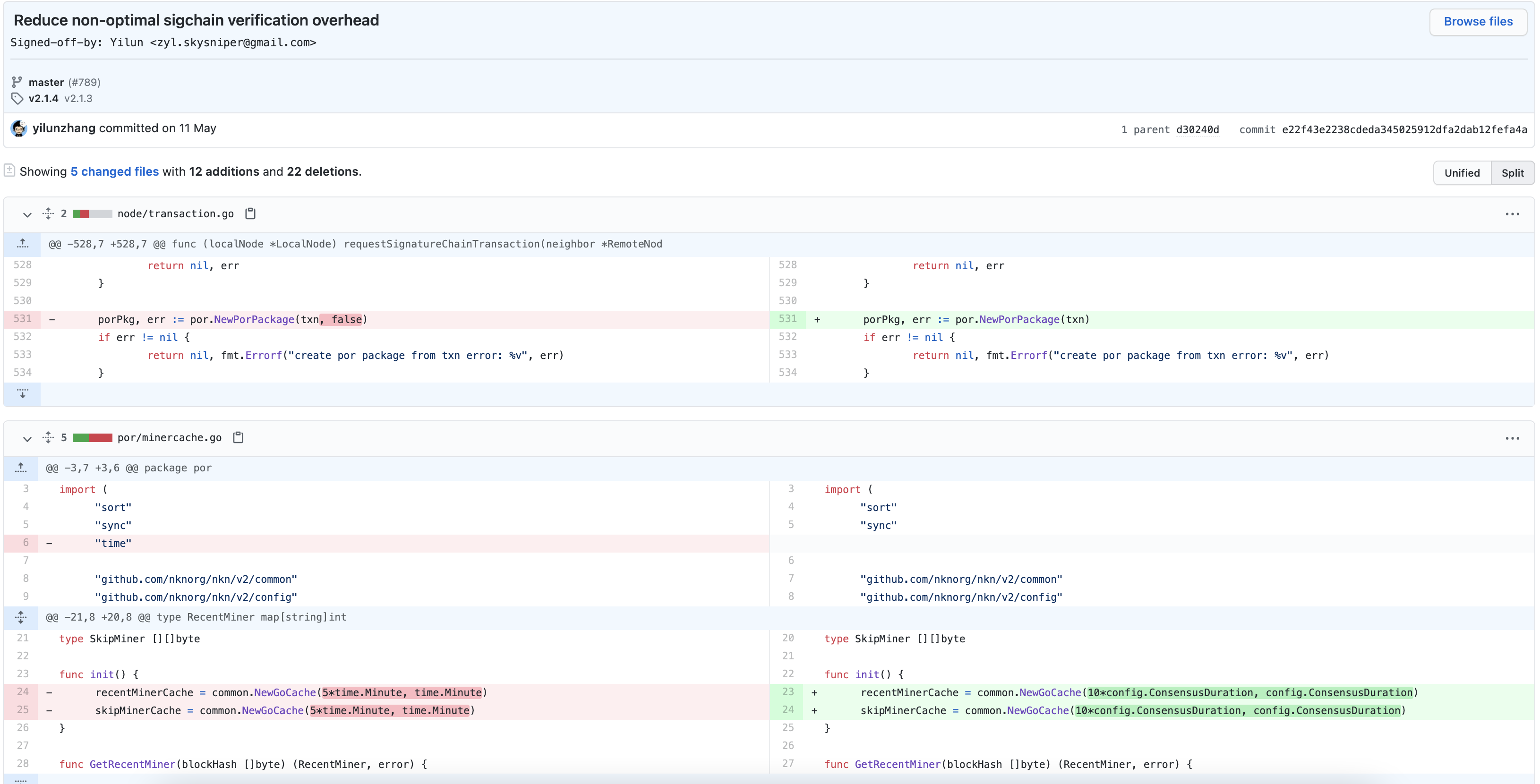1540x784 pixels.
Task: Expand lines above the package por hunk
Action: pyautogui.click(x=21, y=468)
